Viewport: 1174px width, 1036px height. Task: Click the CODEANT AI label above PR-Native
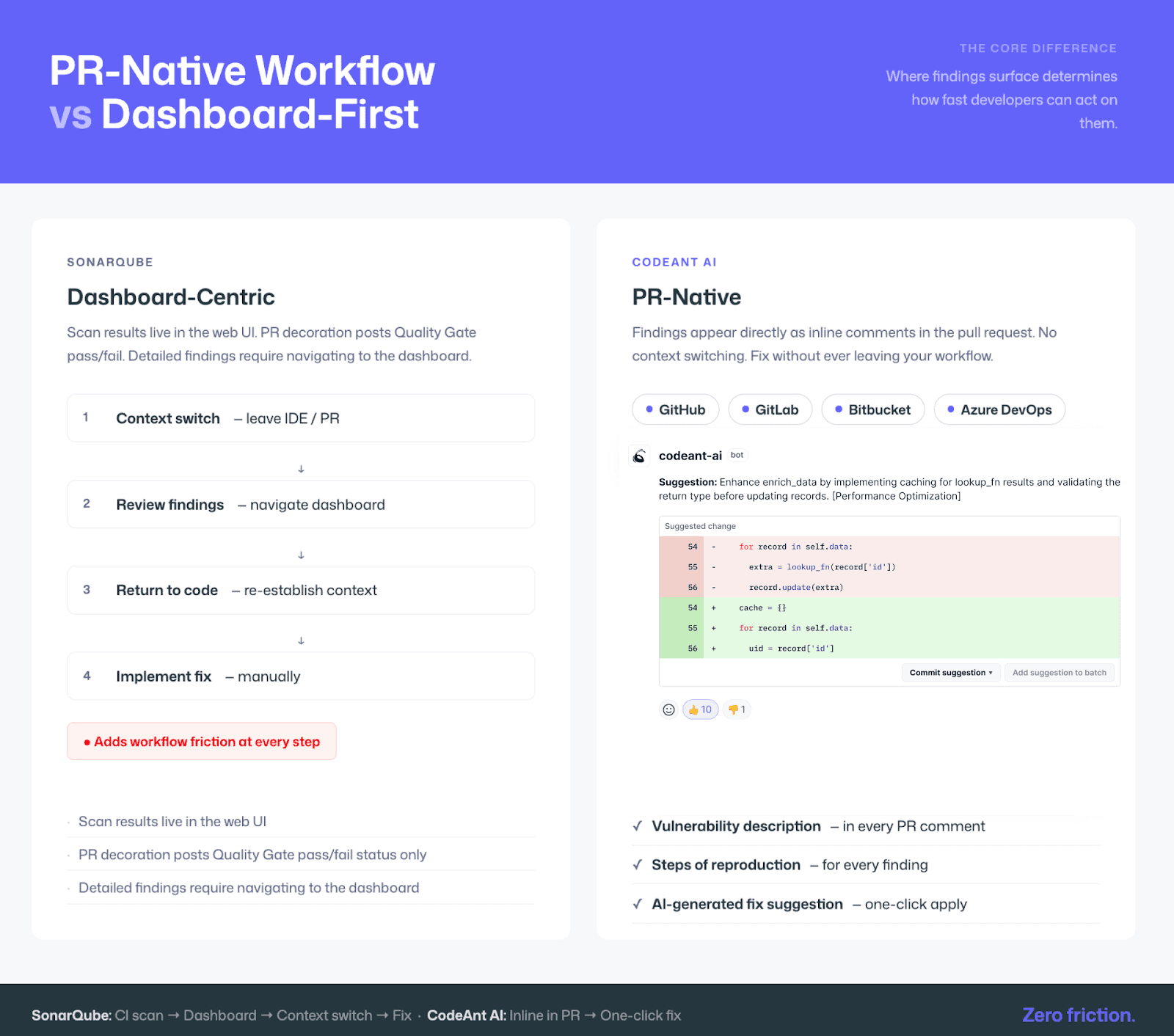click(674, 262)
